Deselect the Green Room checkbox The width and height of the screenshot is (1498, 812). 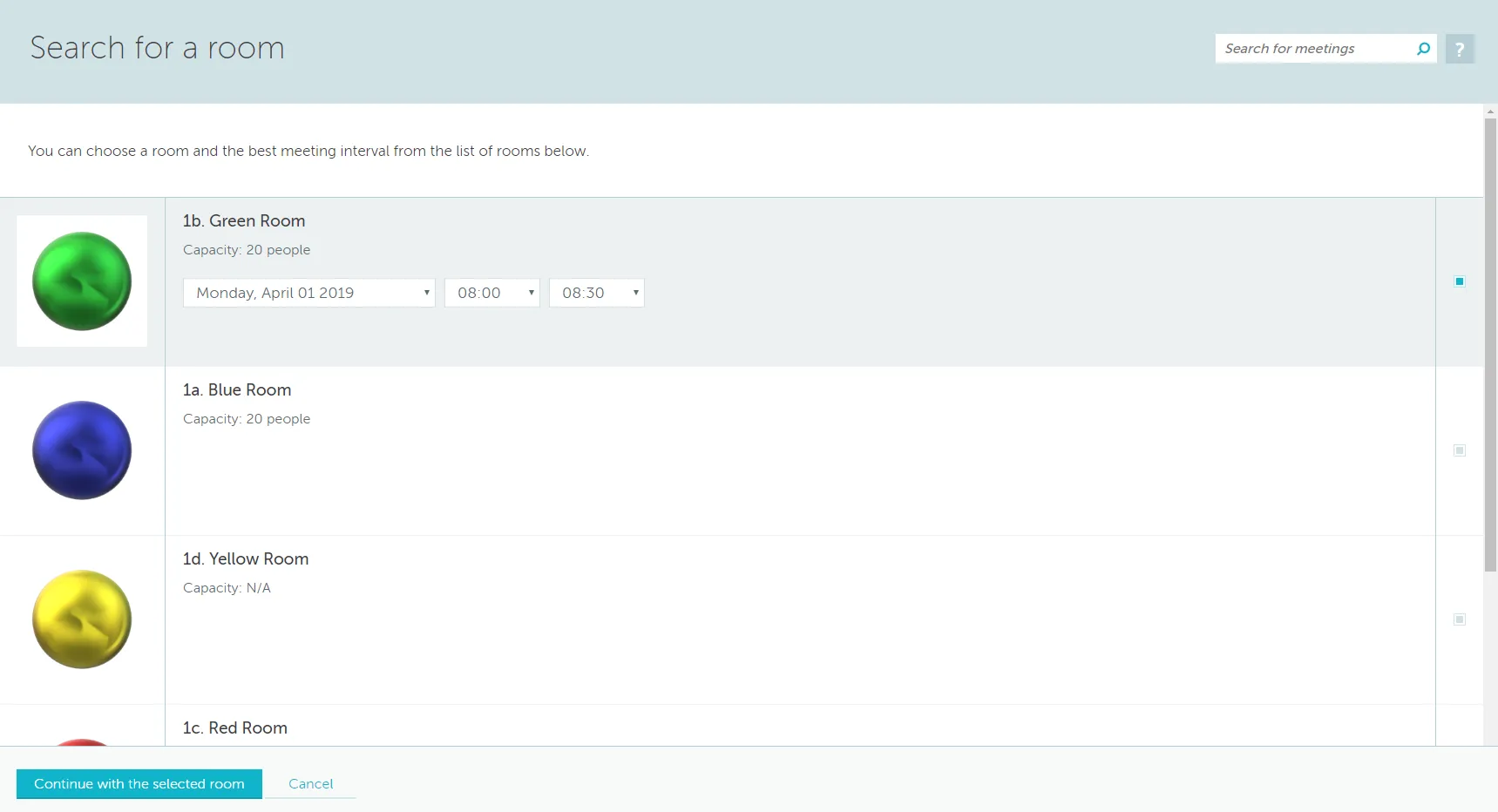pos(1460,281)
